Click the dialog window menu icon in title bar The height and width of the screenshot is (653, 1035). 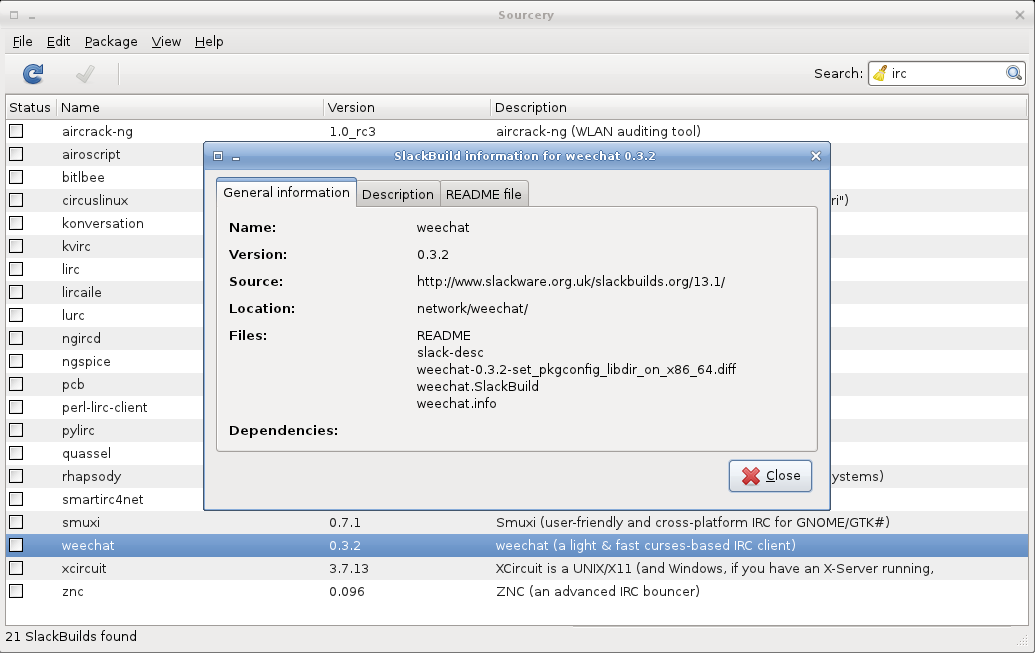tap(218, 156)
